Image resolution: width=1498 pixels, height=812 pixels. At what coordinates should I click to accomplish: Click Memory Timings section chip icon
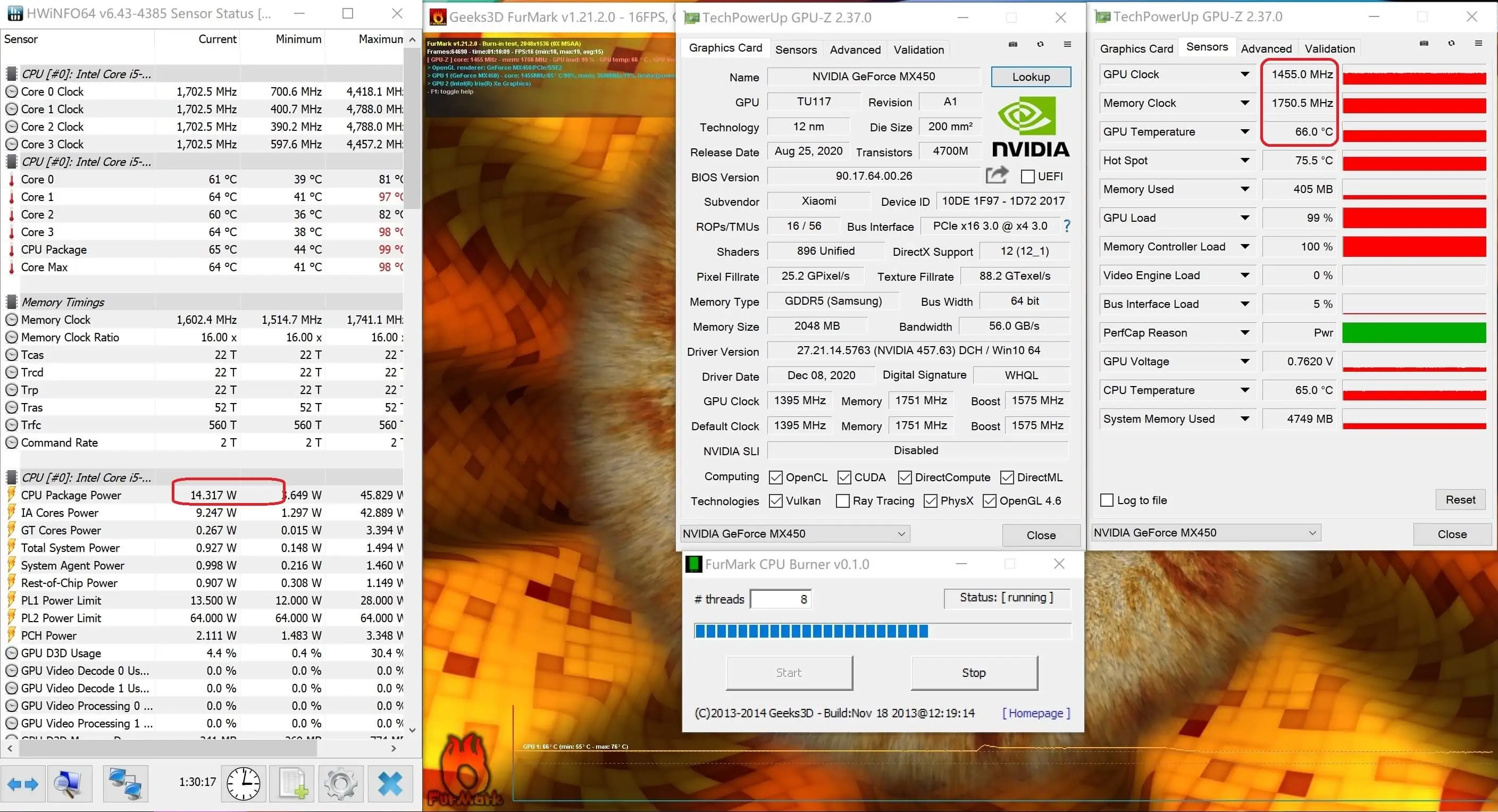[12, 302]
